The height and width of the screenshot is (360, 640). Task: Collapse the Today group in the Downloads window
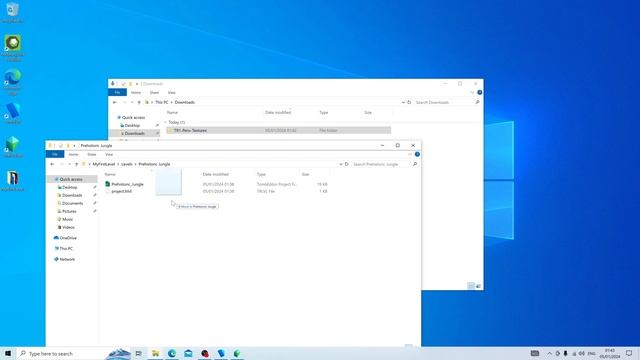[x=166, y=122]
